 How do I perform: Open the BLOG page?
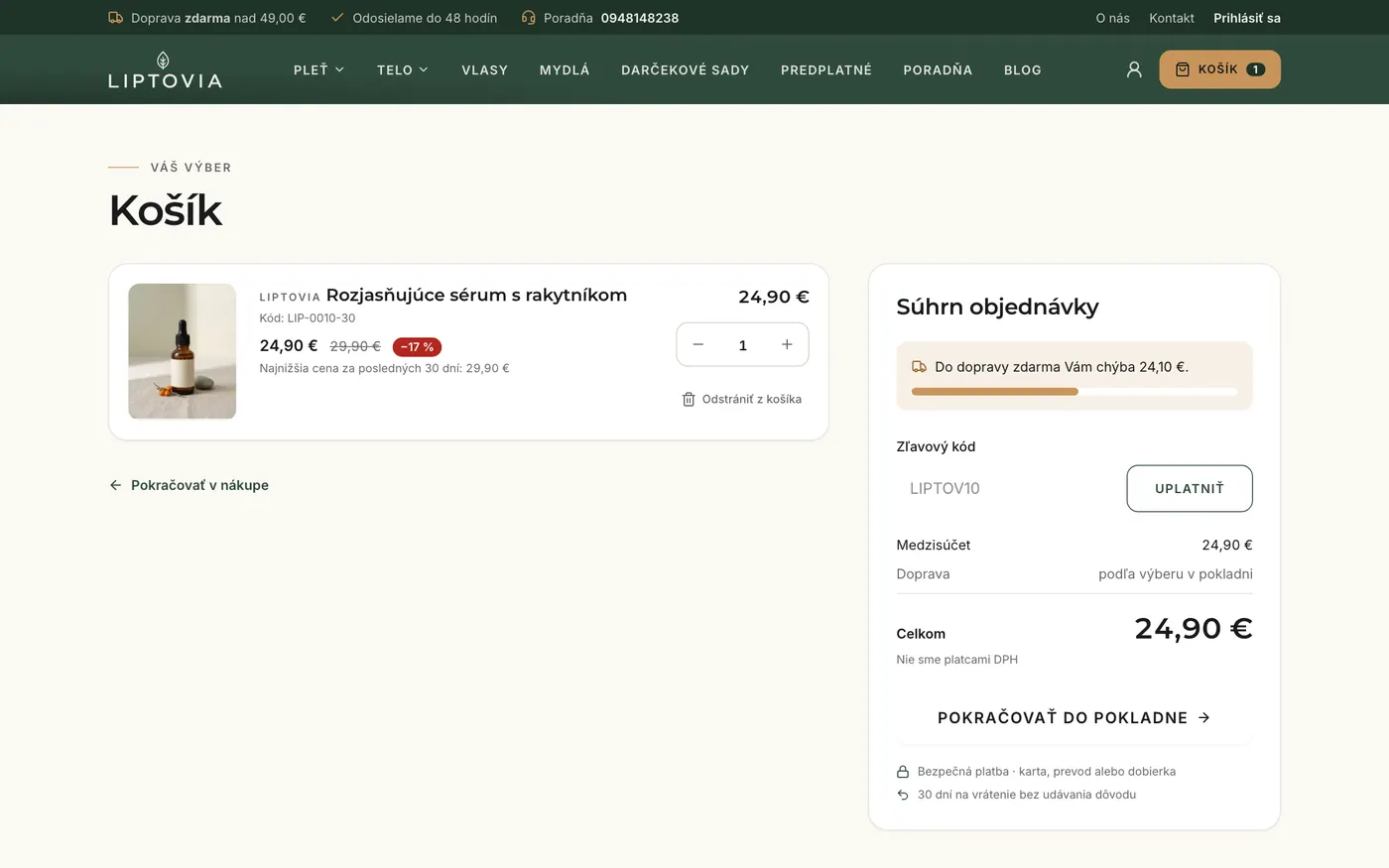[x=1023, y=69]
